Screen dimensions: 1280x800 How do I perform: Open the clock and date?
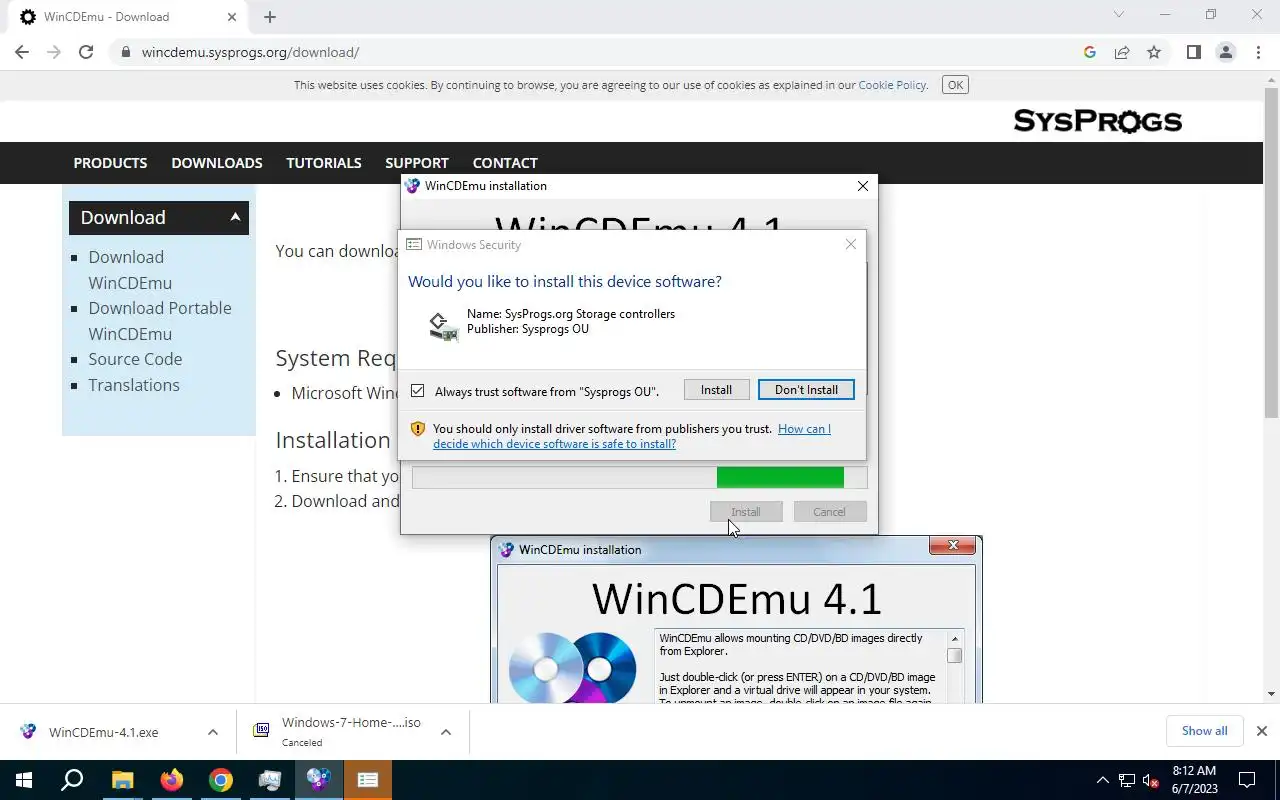[x=1193, y=780]
